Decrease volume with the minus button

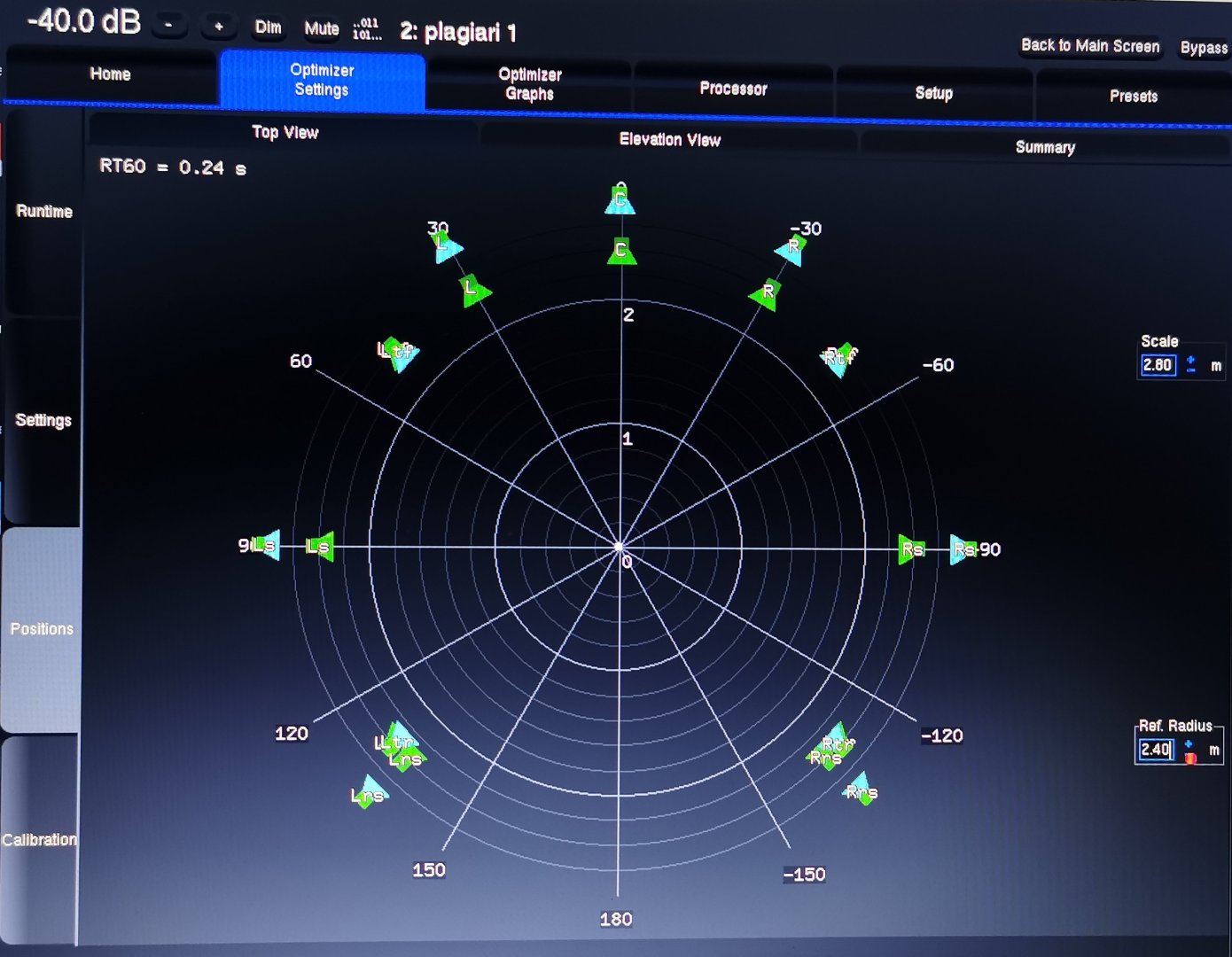(168, 26)
